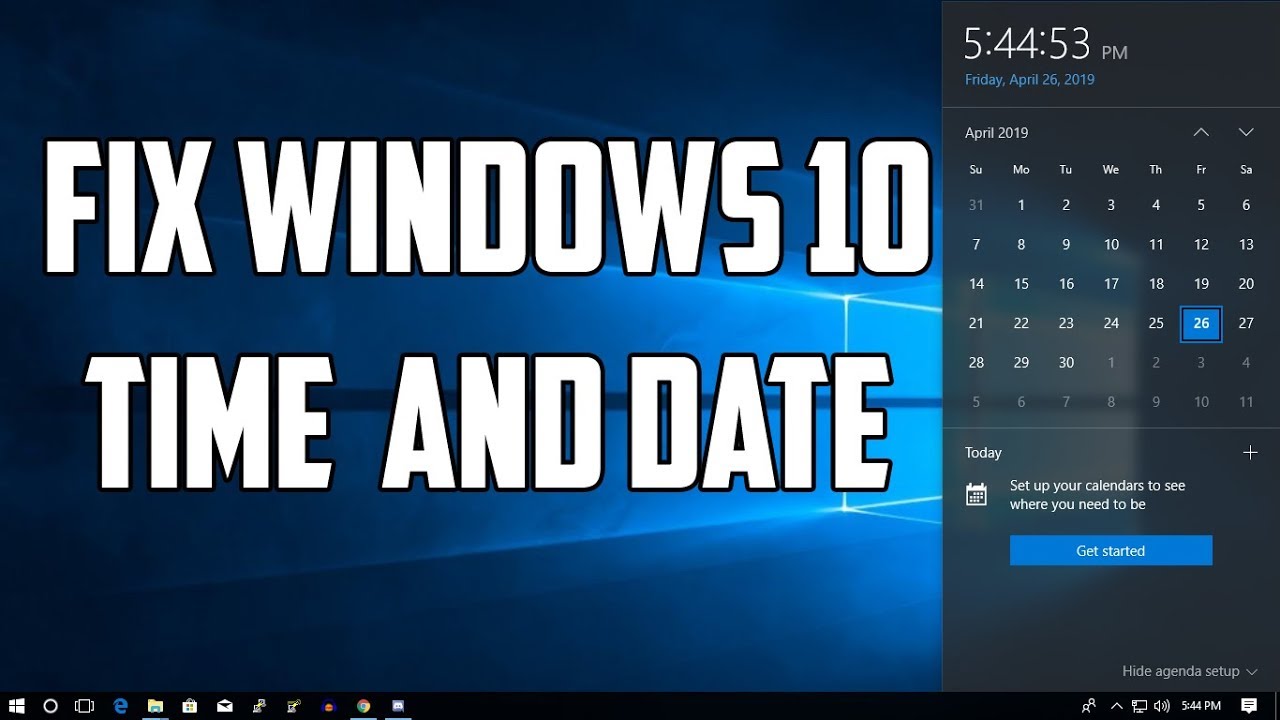Viewport: 1280px width, 720px height.
Task: Collapse the panel via Hide agenda setup
Action: [x=1190, y=671]
